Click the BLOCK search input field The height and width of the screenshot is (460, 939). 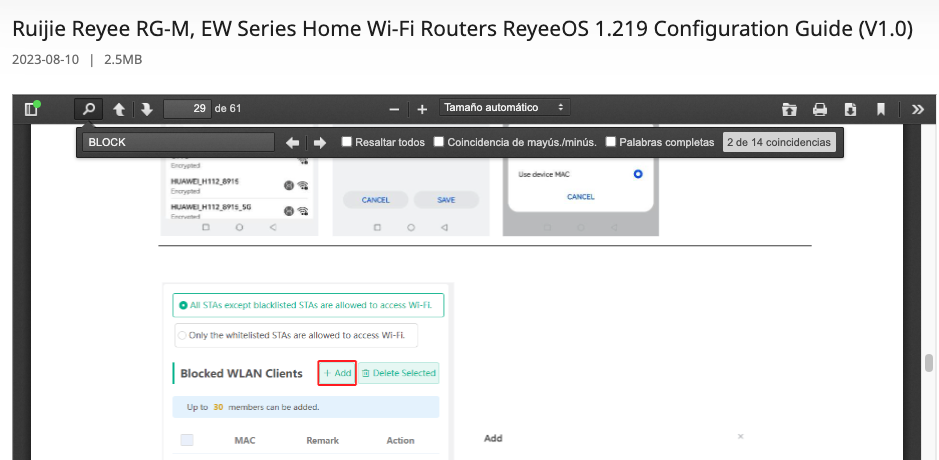coord(178,143)
